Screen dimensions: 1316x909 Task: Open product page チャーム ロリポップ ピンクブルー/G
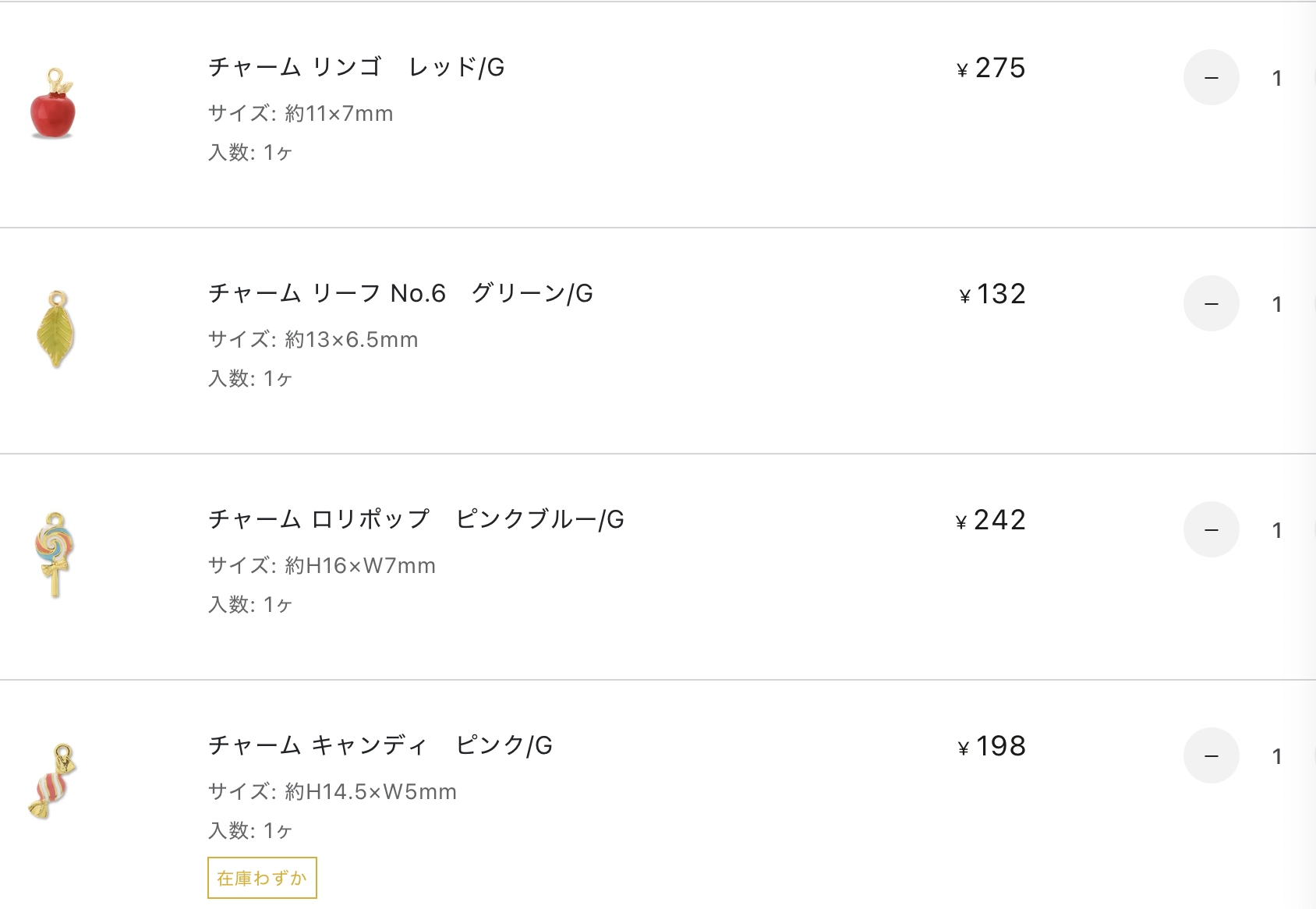[x=416, y=519]
